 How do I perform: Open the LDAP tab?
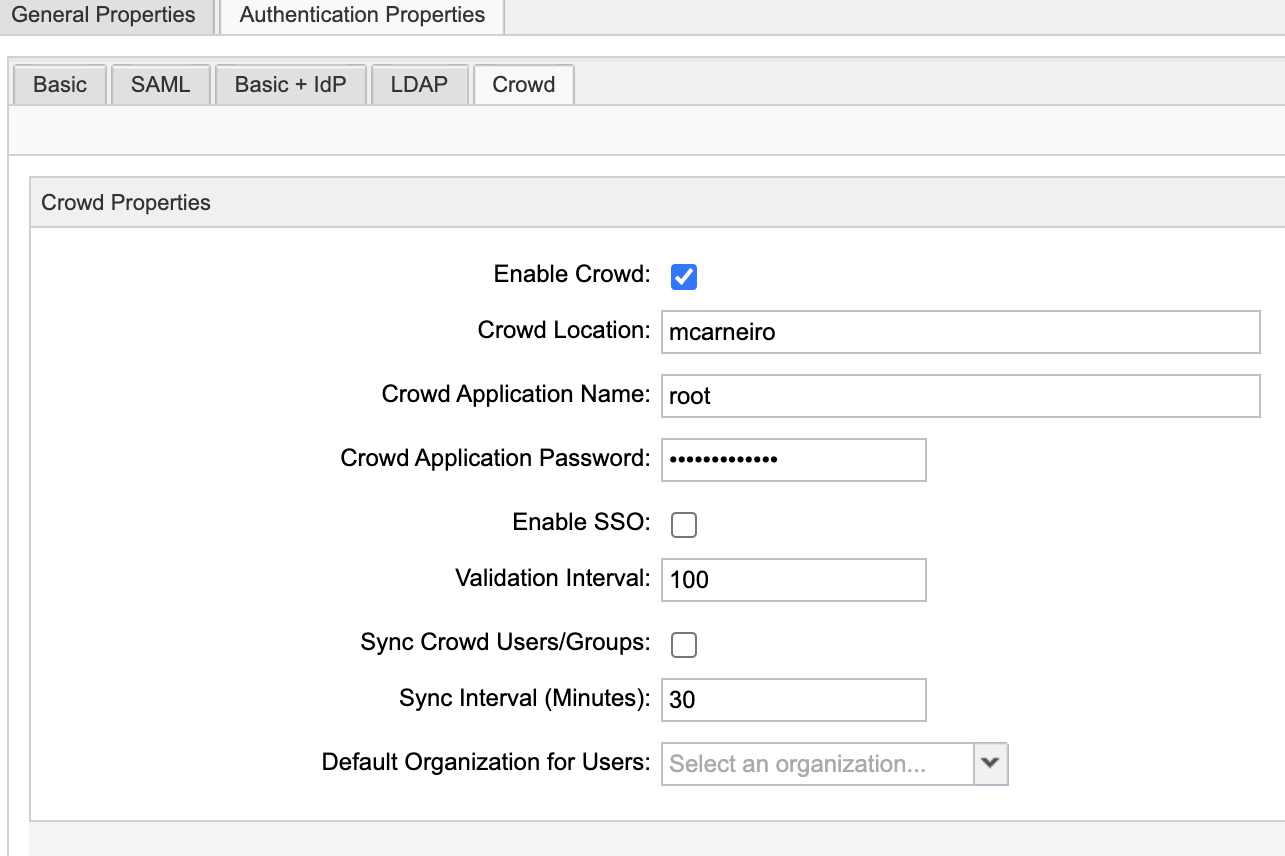[x=419, y=85]
